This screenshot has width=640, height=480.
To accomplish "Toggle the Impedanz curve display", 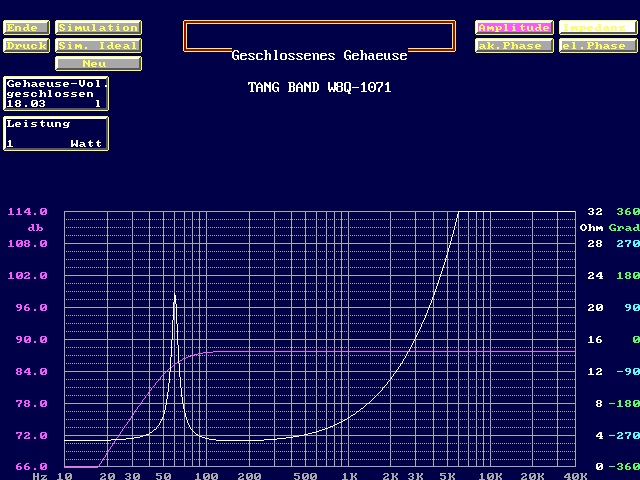I will 598,28.
